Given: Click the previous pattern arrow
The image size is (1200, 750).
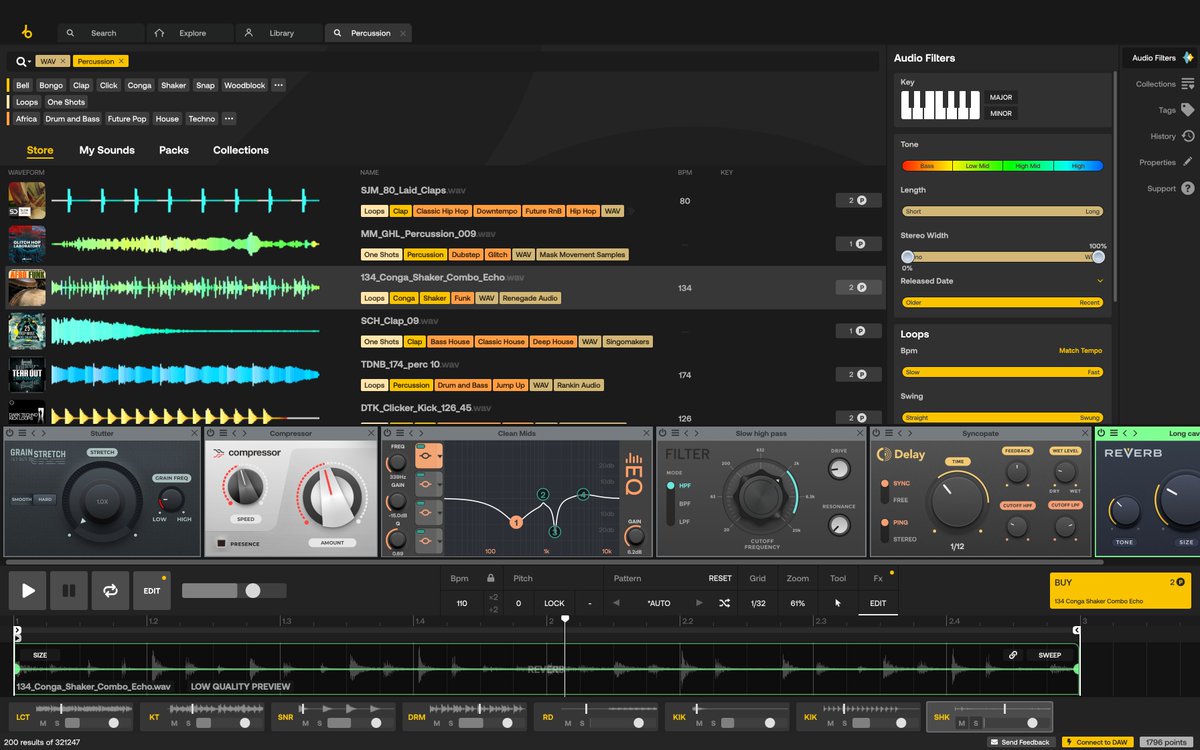Looking at the screenshot, I should (616, 603).
